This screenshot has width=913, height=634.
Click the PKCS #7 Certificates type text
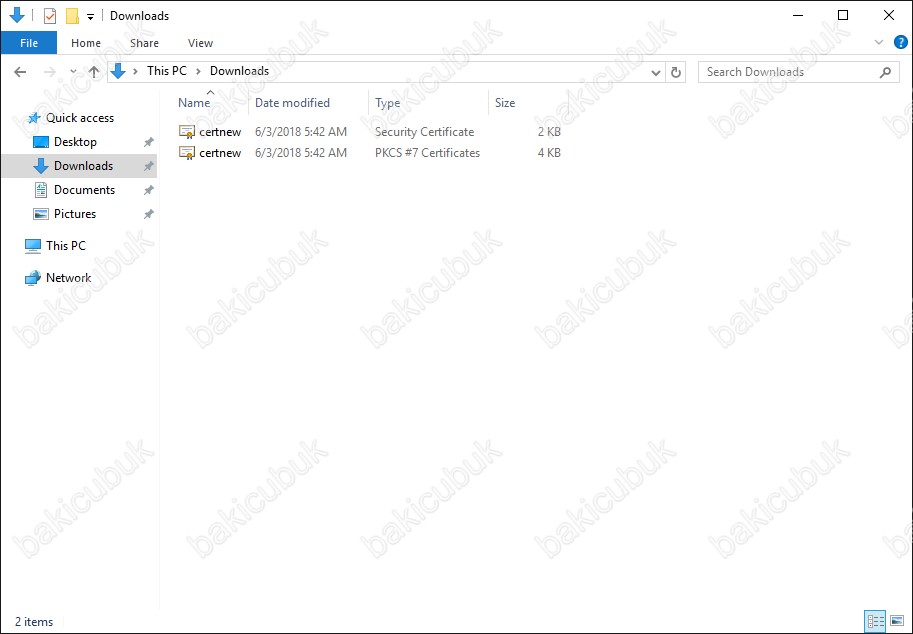427,153
